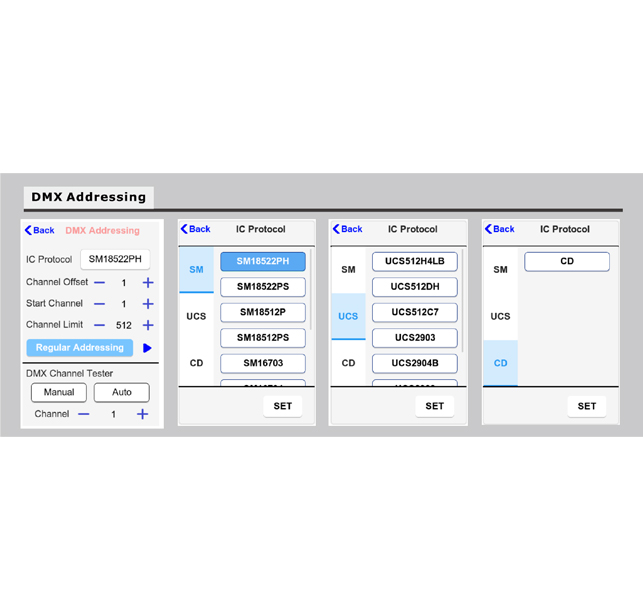Go Back from DMX Addressing panel
This screenshot has width=643, height=600.
click(x=40, y=230)
